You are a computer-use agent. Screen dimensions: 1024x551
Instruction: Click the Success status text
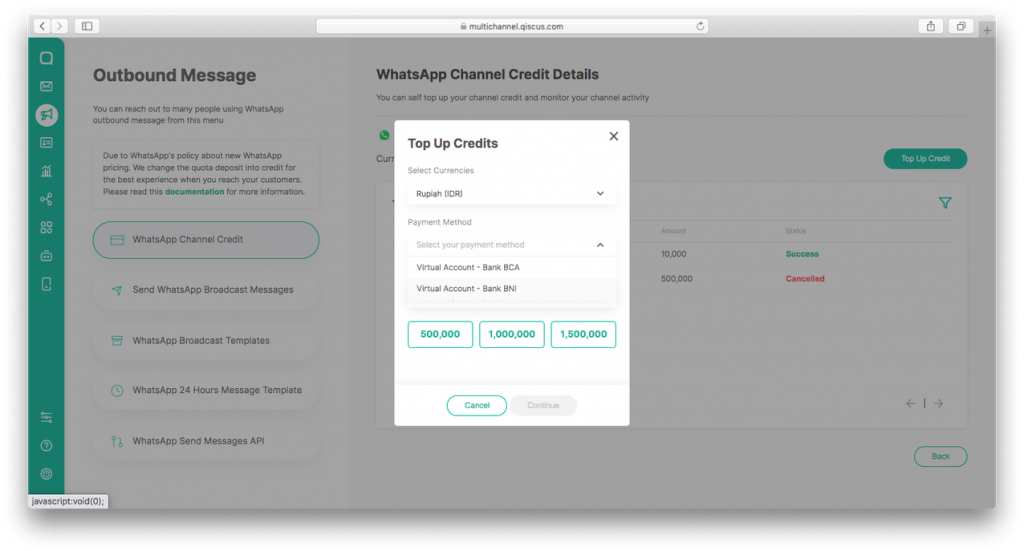802,254
